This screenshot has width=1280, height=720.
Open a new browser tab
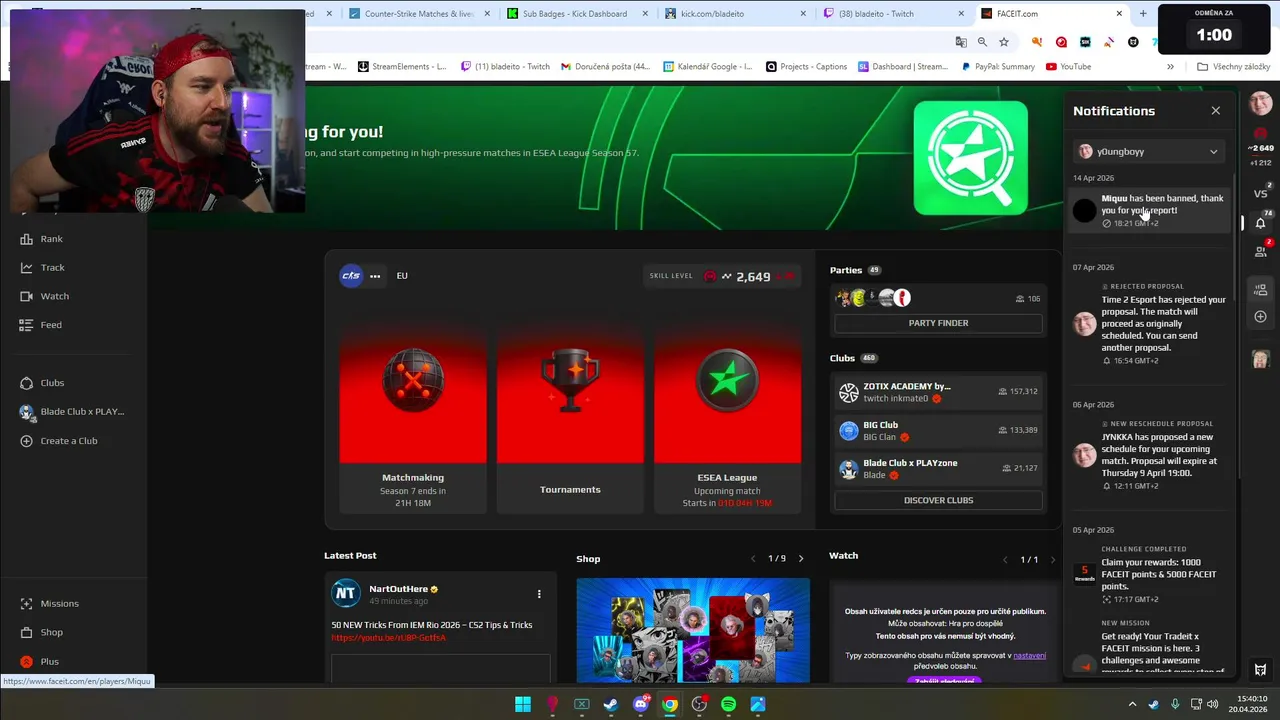click(1143, 14)
